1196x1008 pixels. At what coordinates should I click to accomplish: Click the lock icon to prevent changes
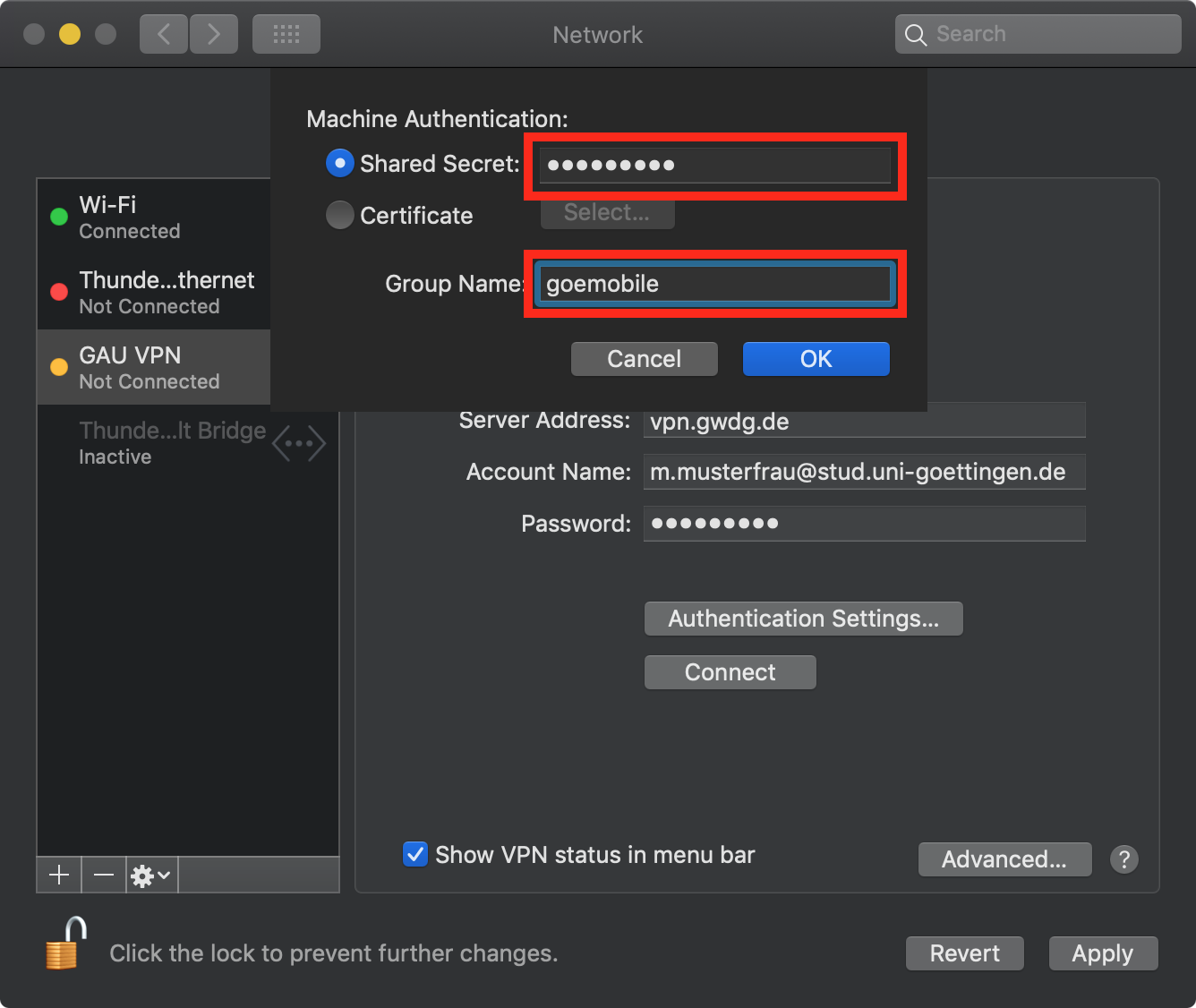point(66,943)
